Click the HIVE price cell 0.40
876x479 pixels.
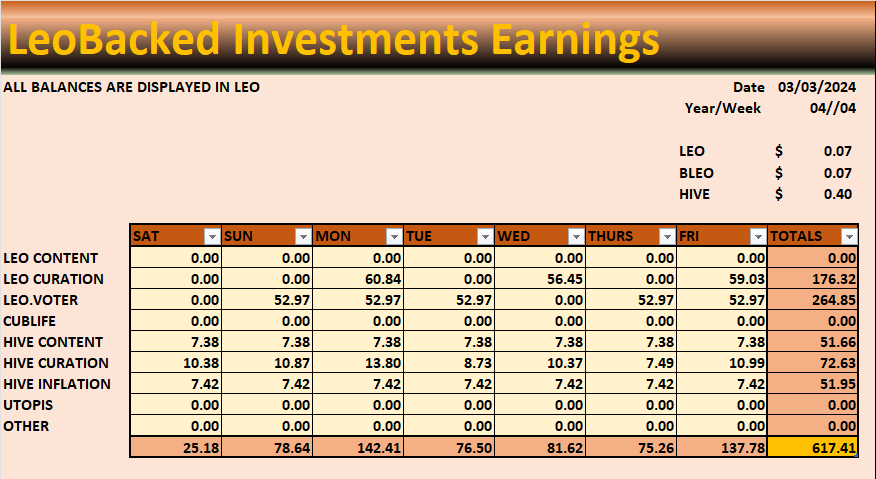(x=837, y=194)
